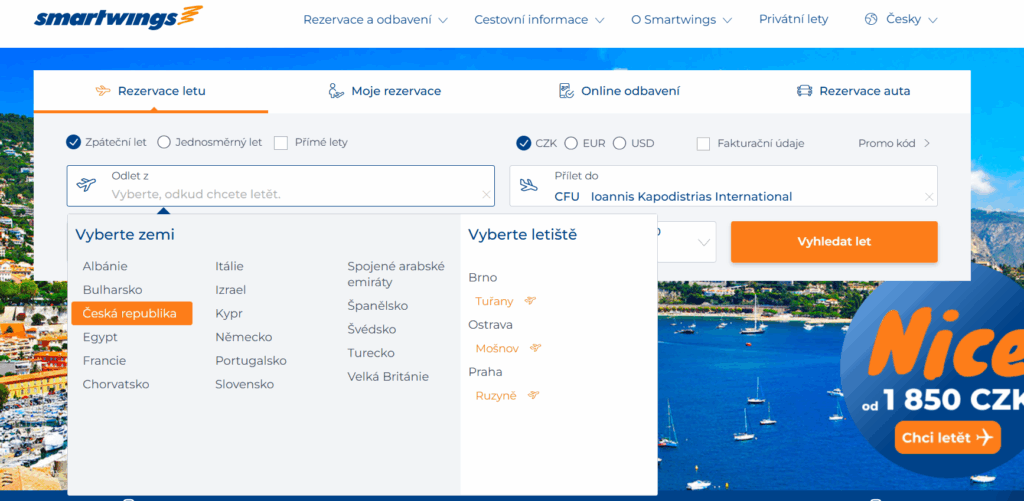Switch to Rezervace letu tab
This screenshot has width=1024, height=501.
[x=151, y=91]
